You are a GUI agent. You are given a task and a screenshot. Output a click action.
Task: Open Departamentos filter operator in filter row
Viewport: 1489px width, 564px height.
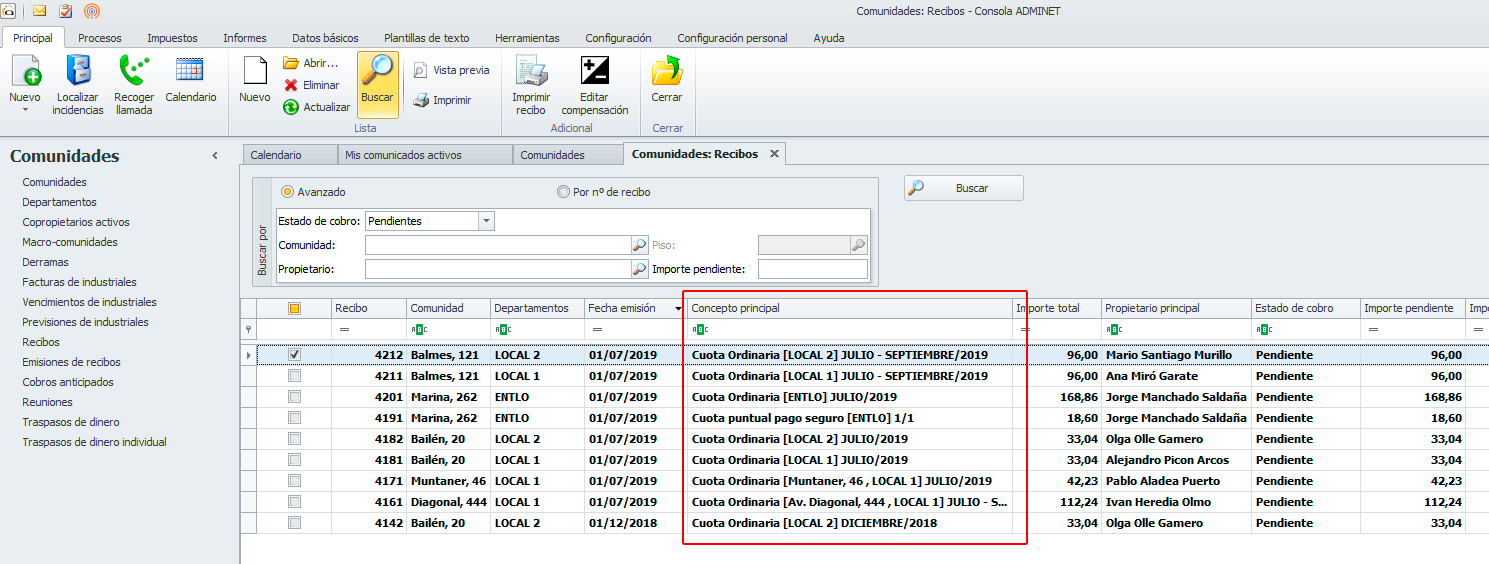pos(502,329)
